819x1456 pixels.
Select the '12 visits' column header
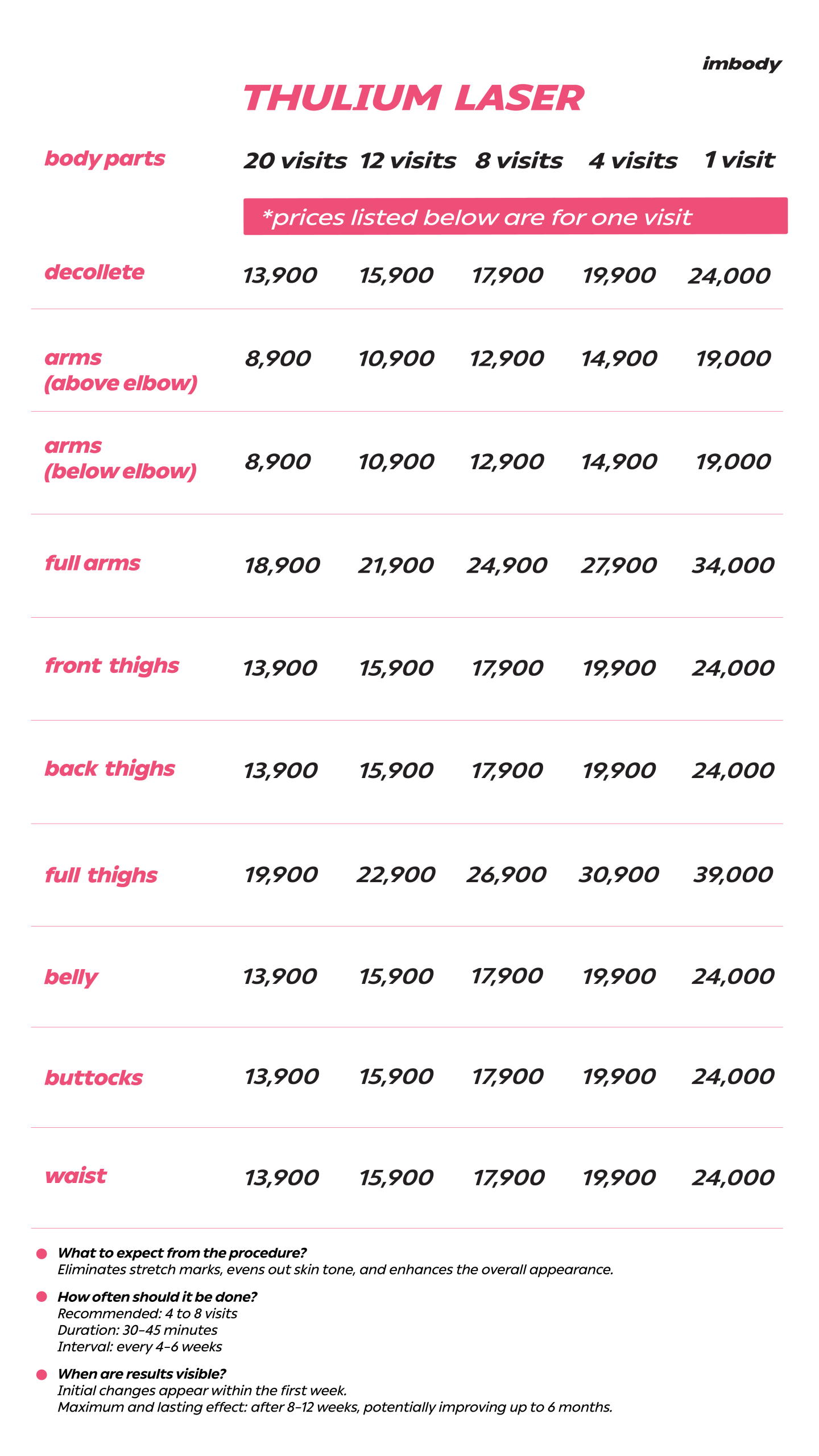[408, 160]
